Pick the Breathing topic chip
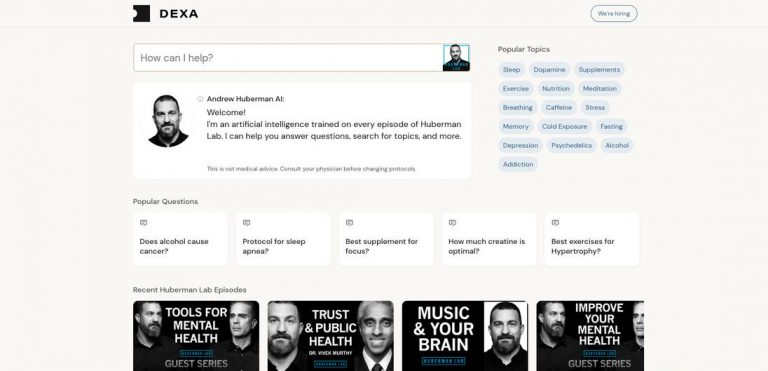This screenshot has height=371, width=768. pyautogui.click(x=517, y=107)
